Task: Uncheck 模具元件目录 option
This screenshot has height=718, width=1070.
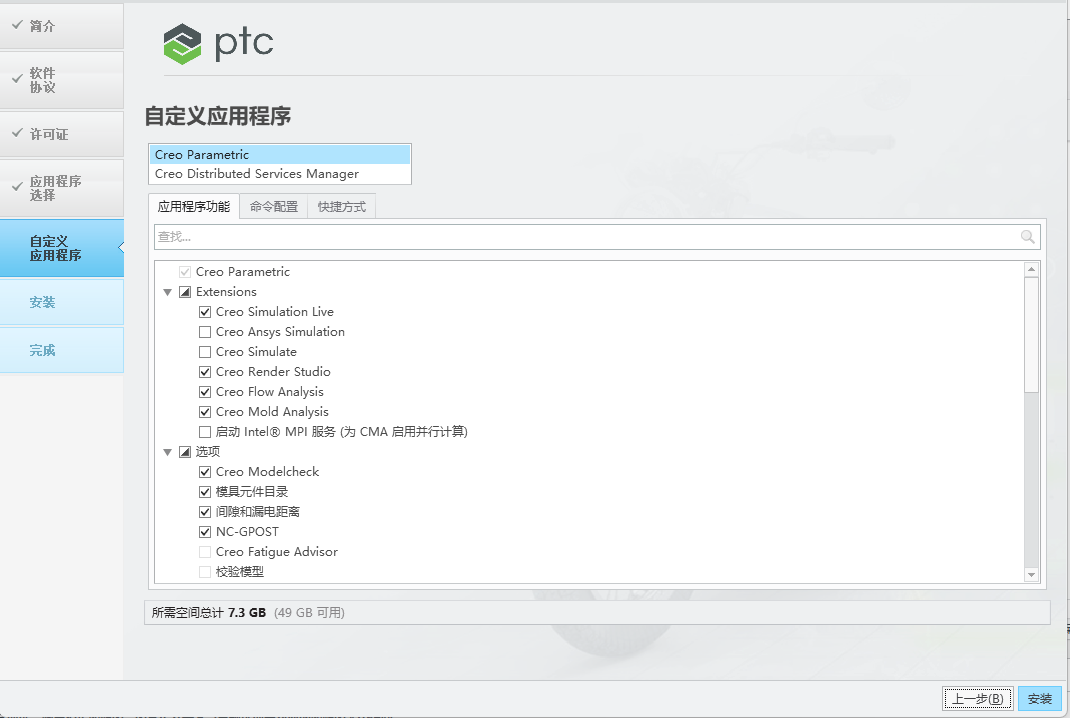Action: coord(205,492)
